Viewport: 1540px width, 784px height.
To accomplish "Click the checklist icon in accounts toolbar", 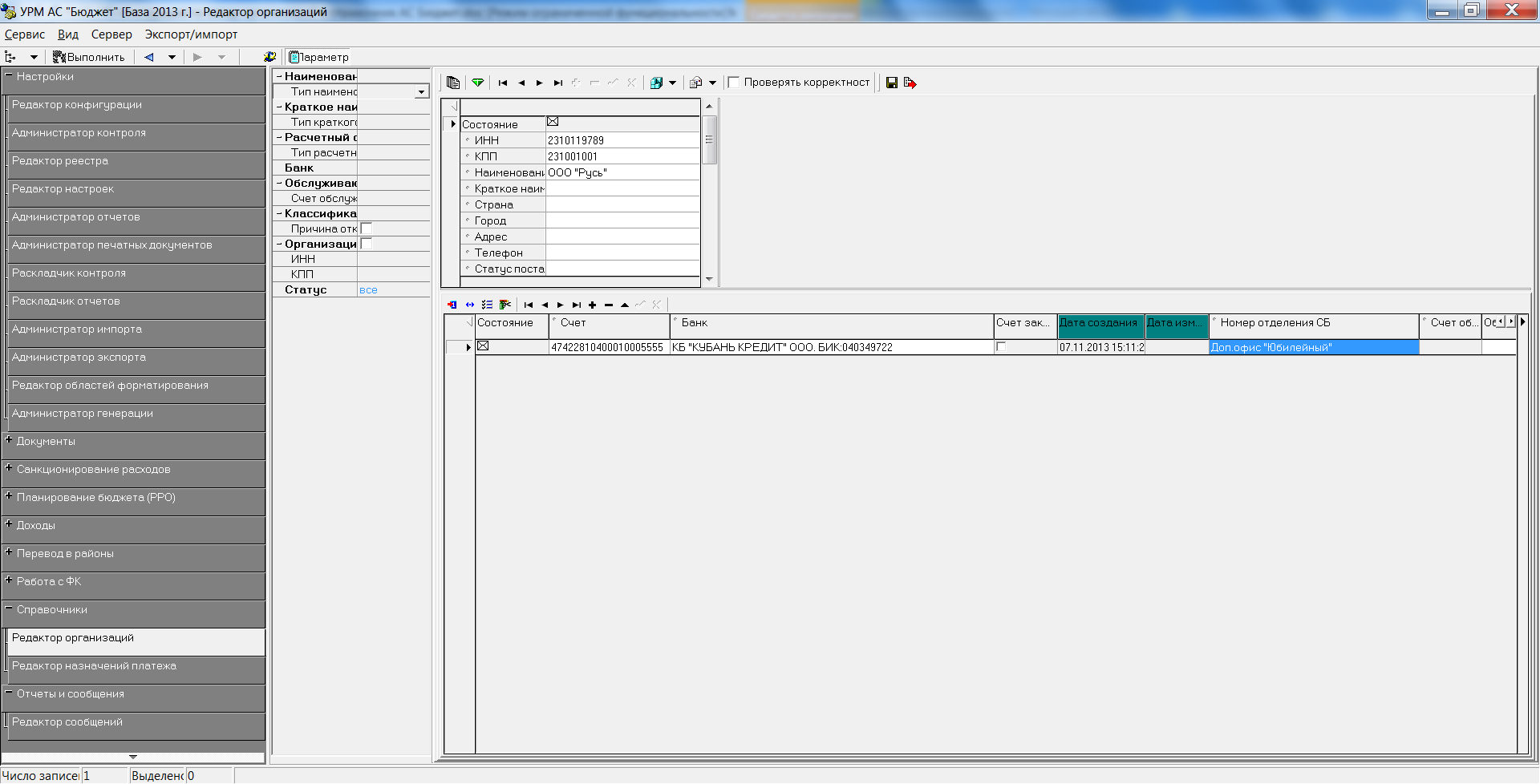I will [x=487, y=305].
